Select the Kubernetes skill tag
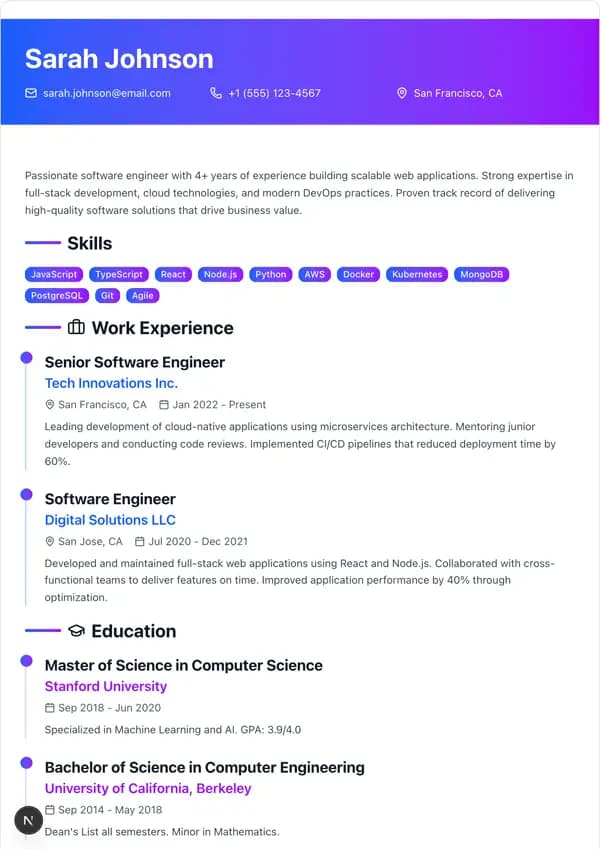Screen dimensions: 600x849 [x=417, y=275]
